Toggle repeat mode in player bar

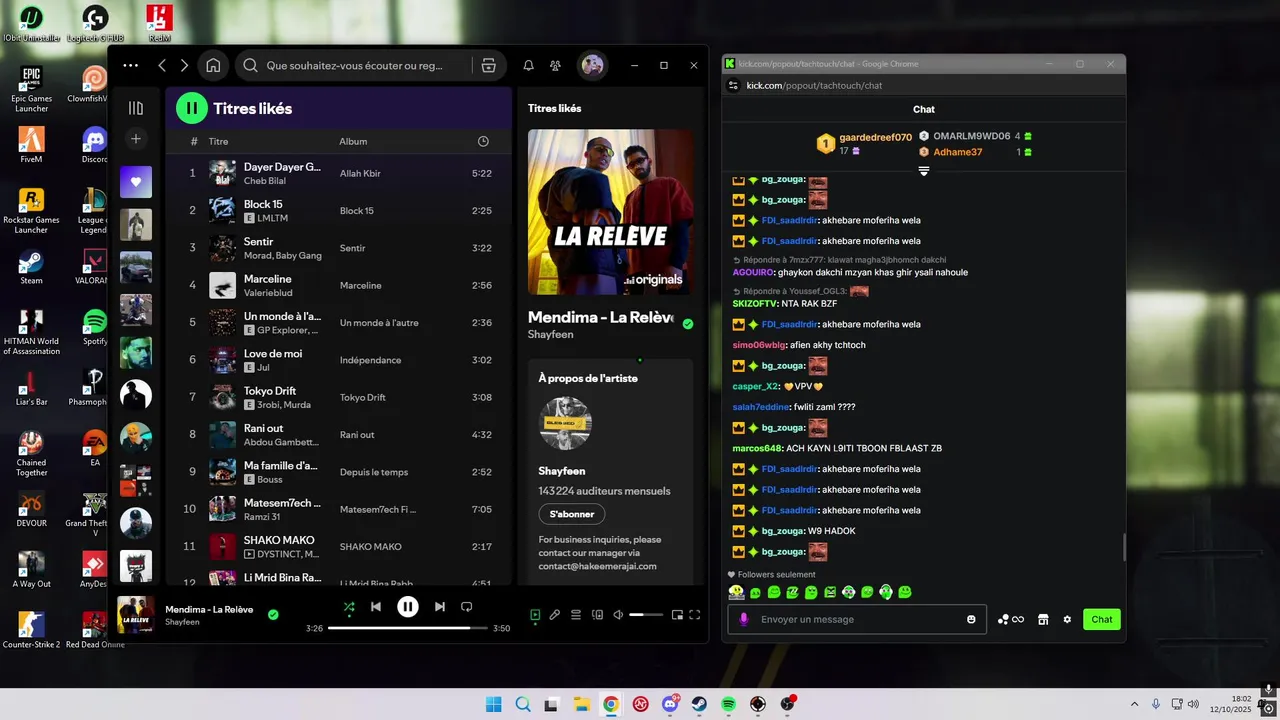tap(466, 606)
